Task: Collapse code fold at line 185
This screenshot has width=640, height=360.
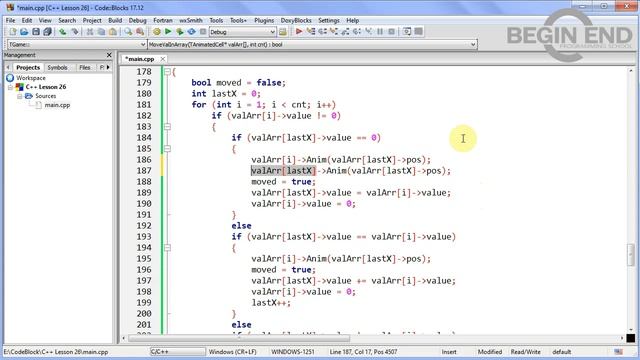Action: (167, 149)
